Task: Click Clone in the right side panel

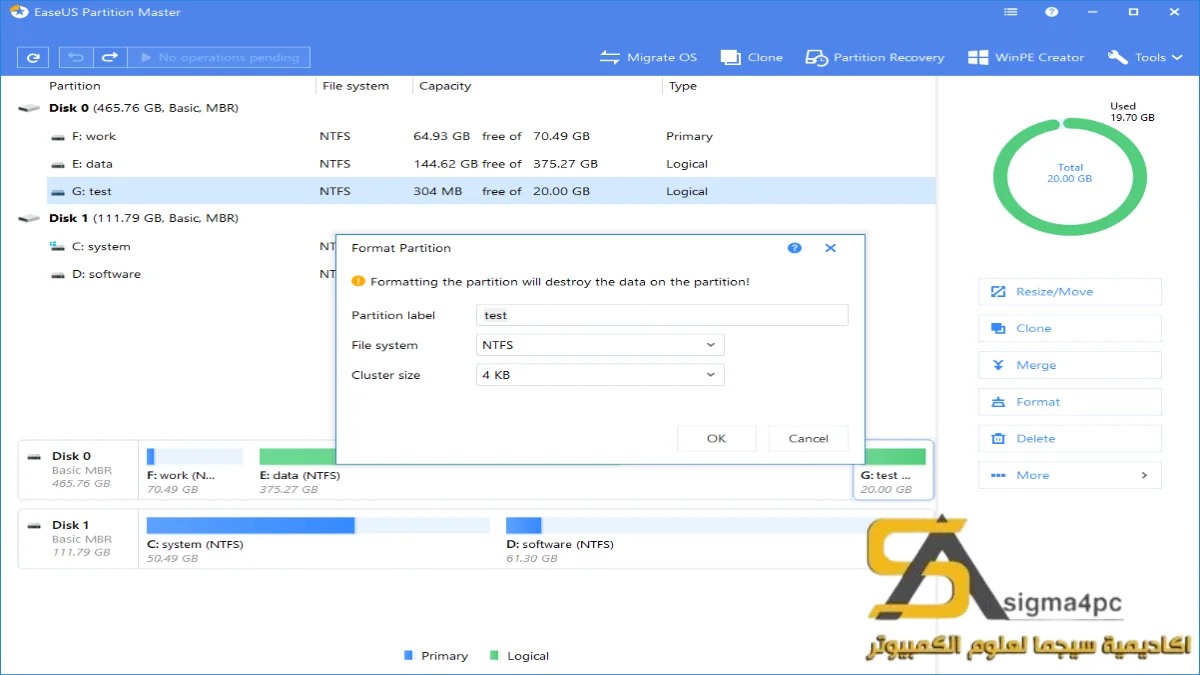Action: (1070, 328)
